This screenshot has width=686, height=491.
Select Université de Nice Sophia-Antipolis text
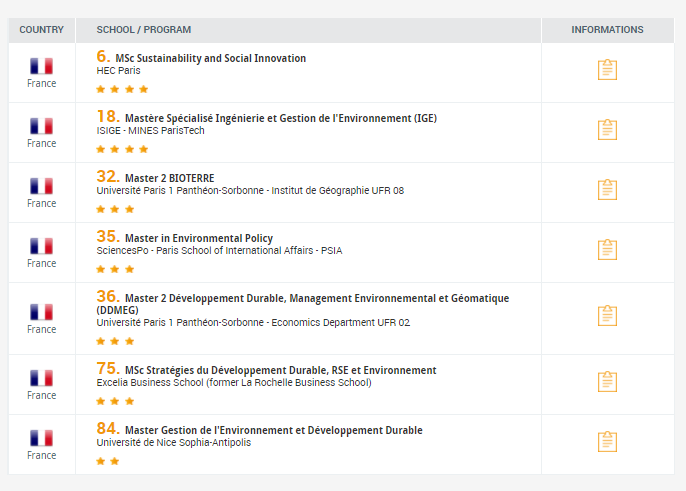pos(174,442)
